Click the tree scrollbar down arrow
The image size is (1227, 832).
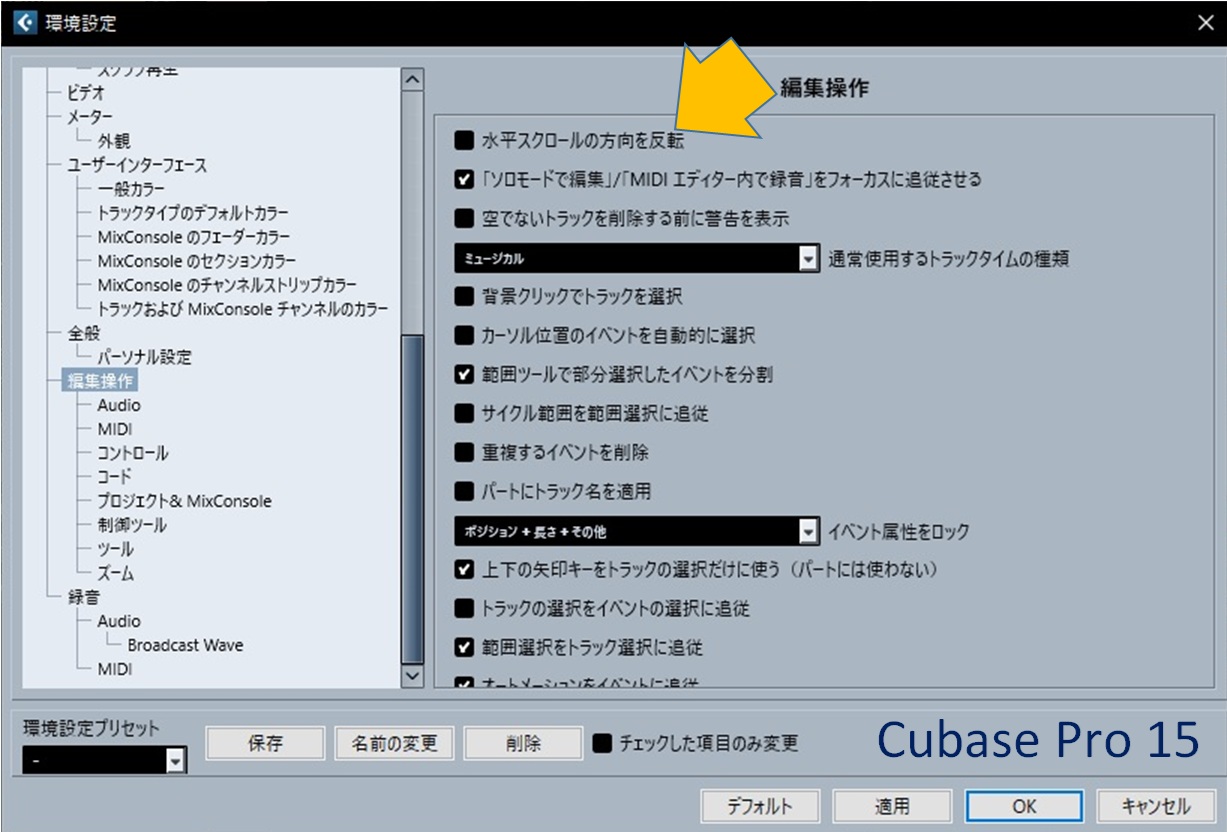click(x=412, y=676)
